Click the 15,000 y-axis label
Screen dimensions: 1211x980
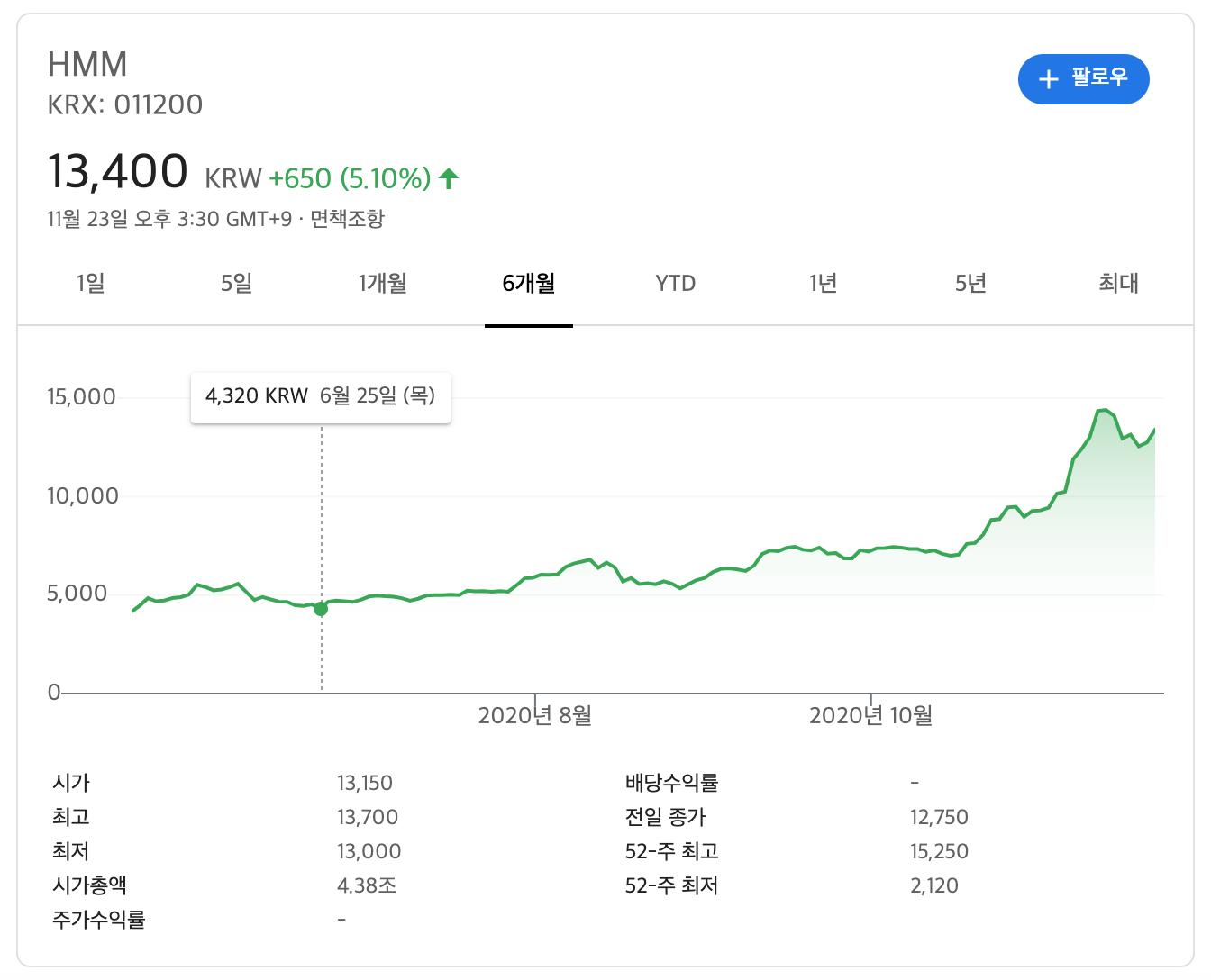pyautogui.click(x=81, y=397)
